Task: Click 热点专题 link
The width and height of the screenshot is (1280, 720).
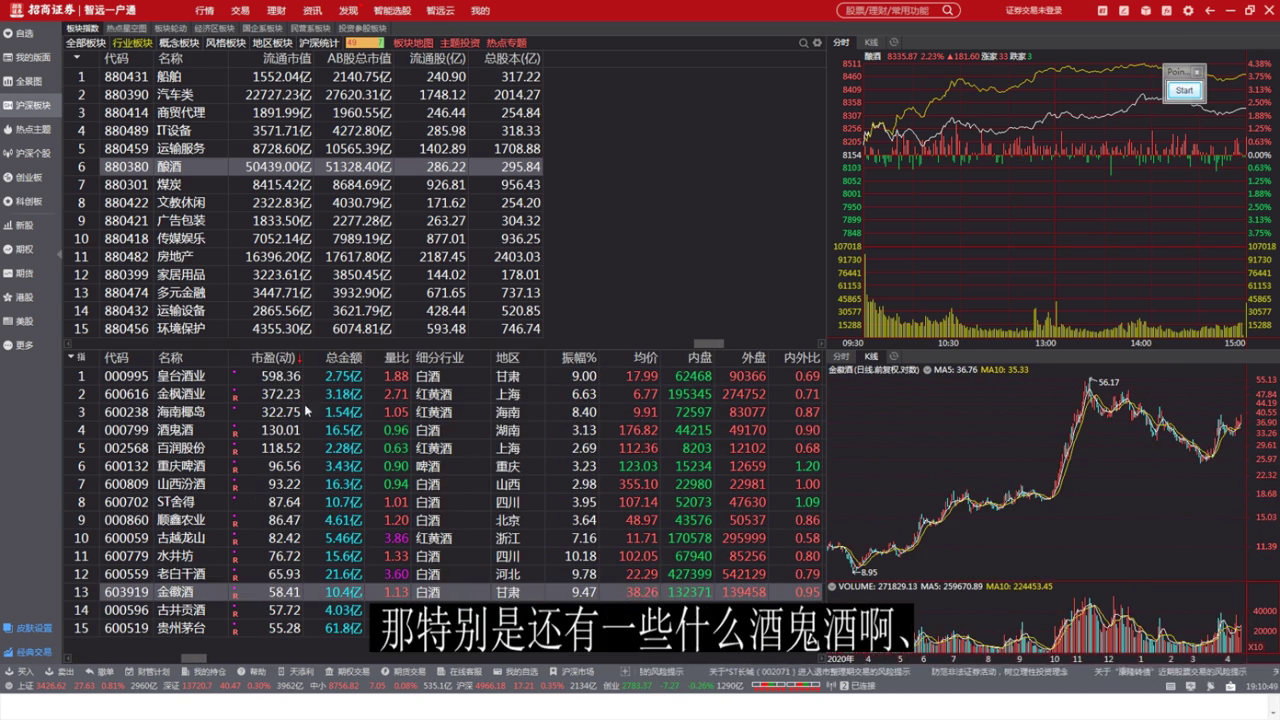Action: click(x=507, y=43)
